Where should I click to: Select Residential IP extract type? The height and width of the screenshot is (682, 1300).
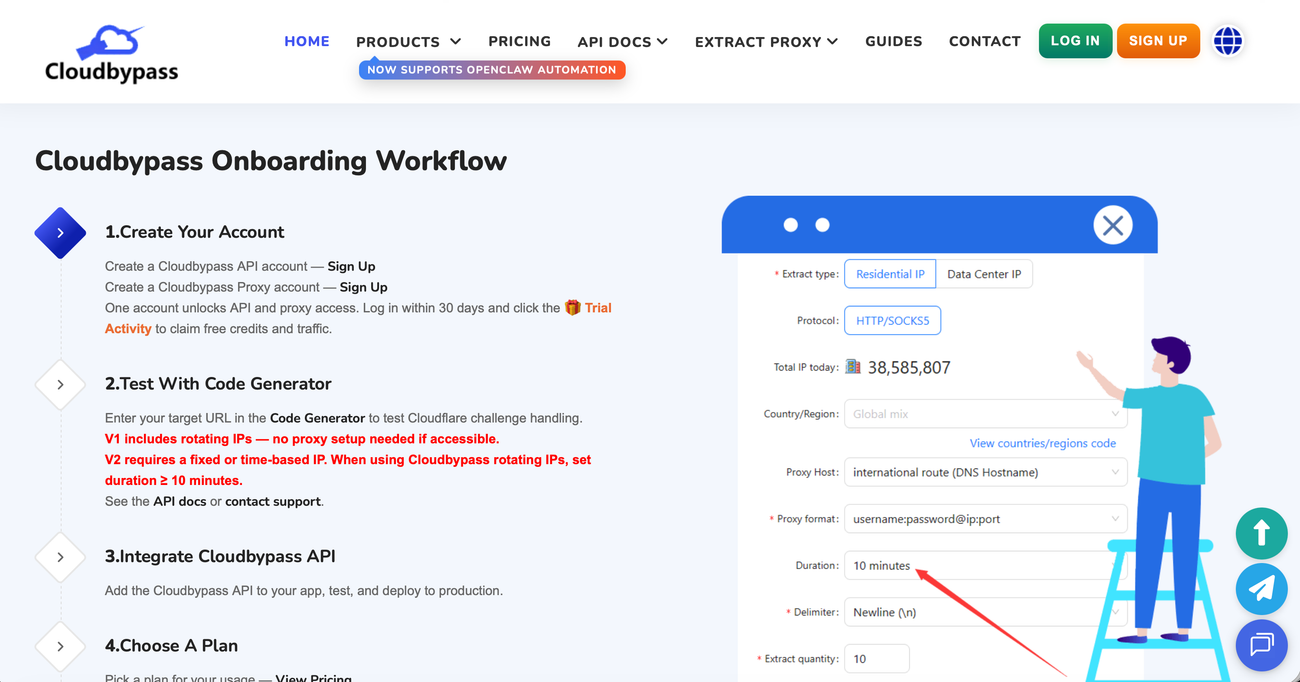click(x=890, y=274)
